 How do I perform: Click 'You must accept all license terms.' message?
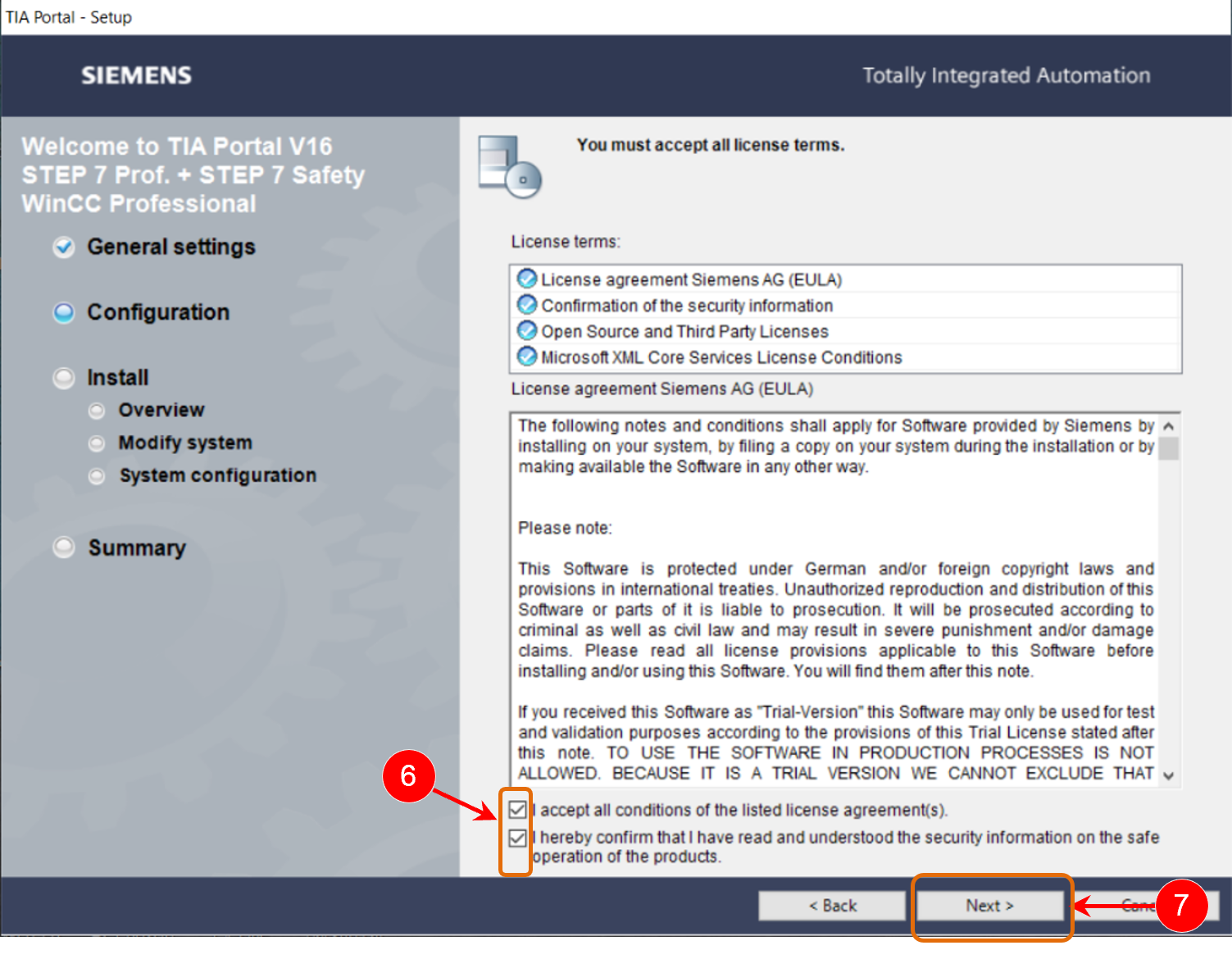[711, 145]
